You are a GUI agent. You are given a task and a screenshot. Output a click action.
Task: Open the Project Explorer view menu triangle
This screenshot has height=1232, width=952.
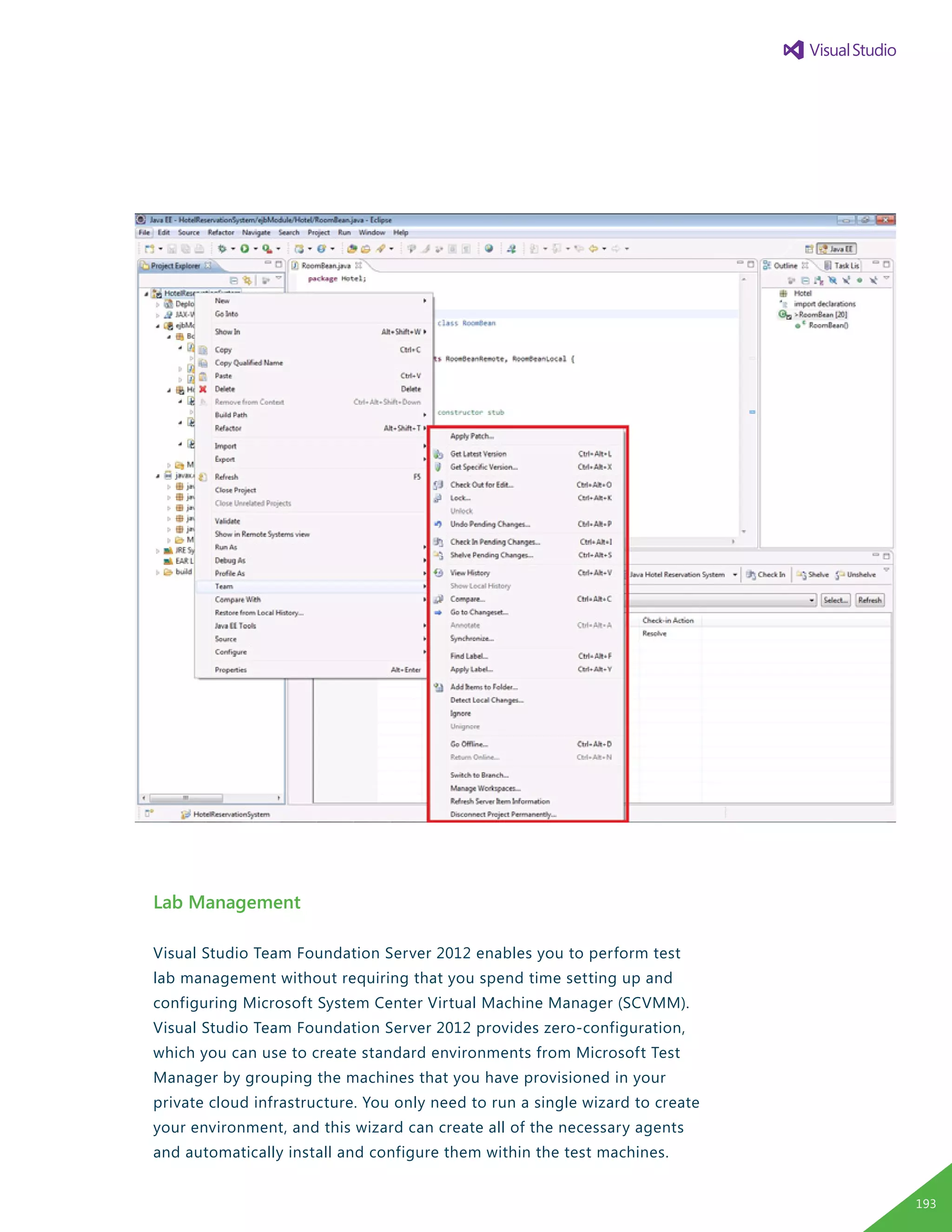pyautogui.click(x=278, y=278)
